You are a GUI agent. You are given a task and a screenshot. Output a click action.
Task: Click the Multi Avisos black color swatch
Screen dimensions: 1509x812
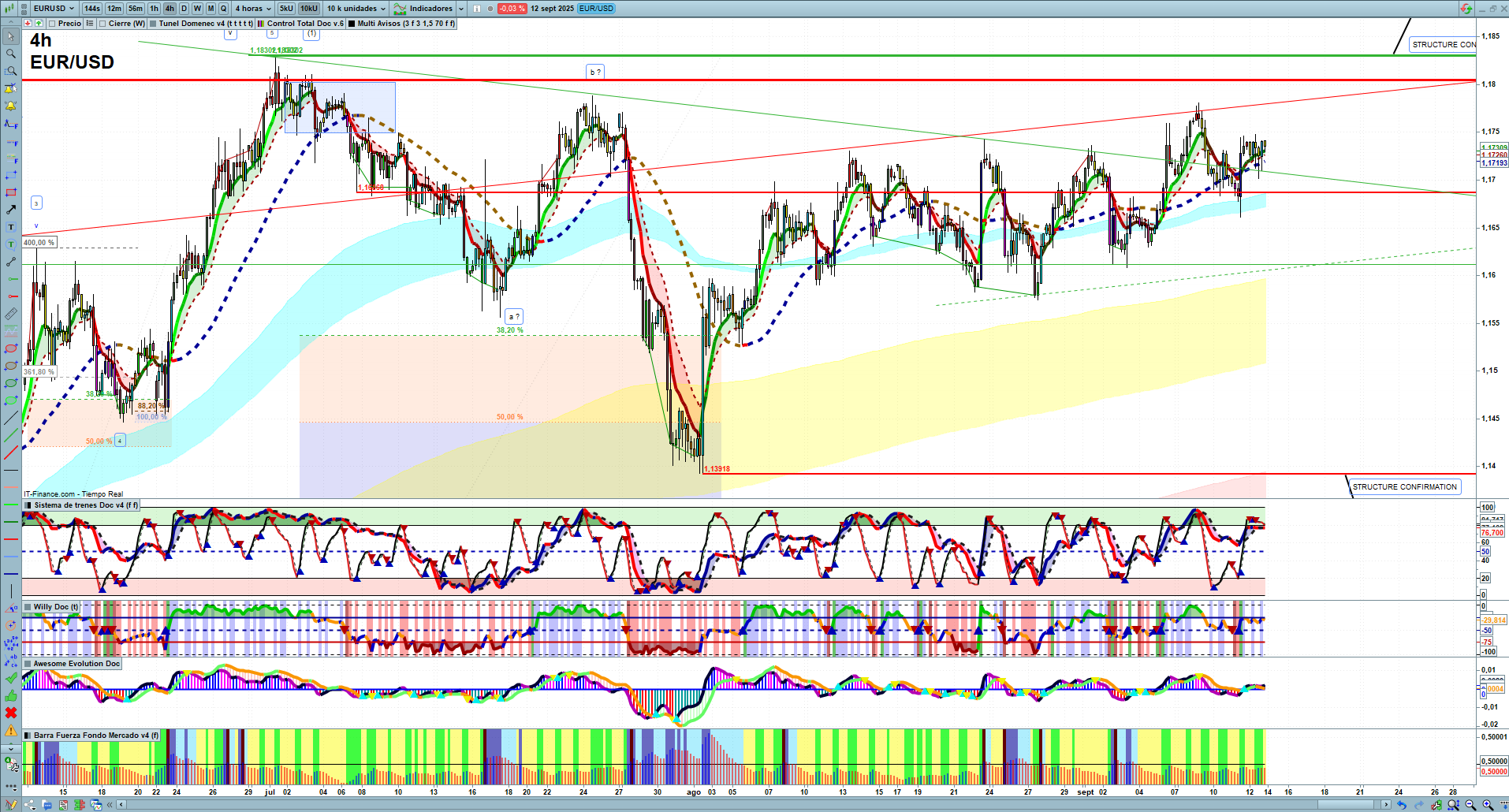coord(352,24)
